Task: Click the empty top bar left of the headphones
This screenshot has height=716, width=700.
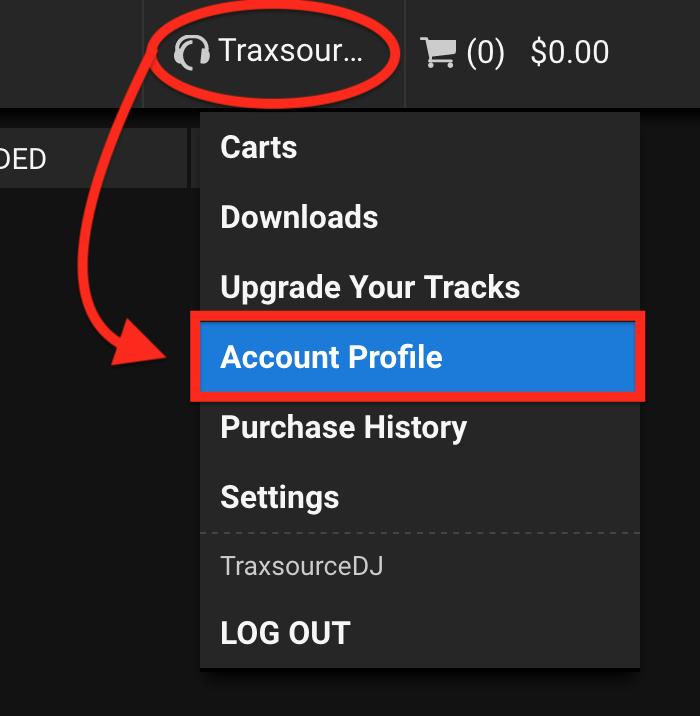Action: [x=70, y=51]
